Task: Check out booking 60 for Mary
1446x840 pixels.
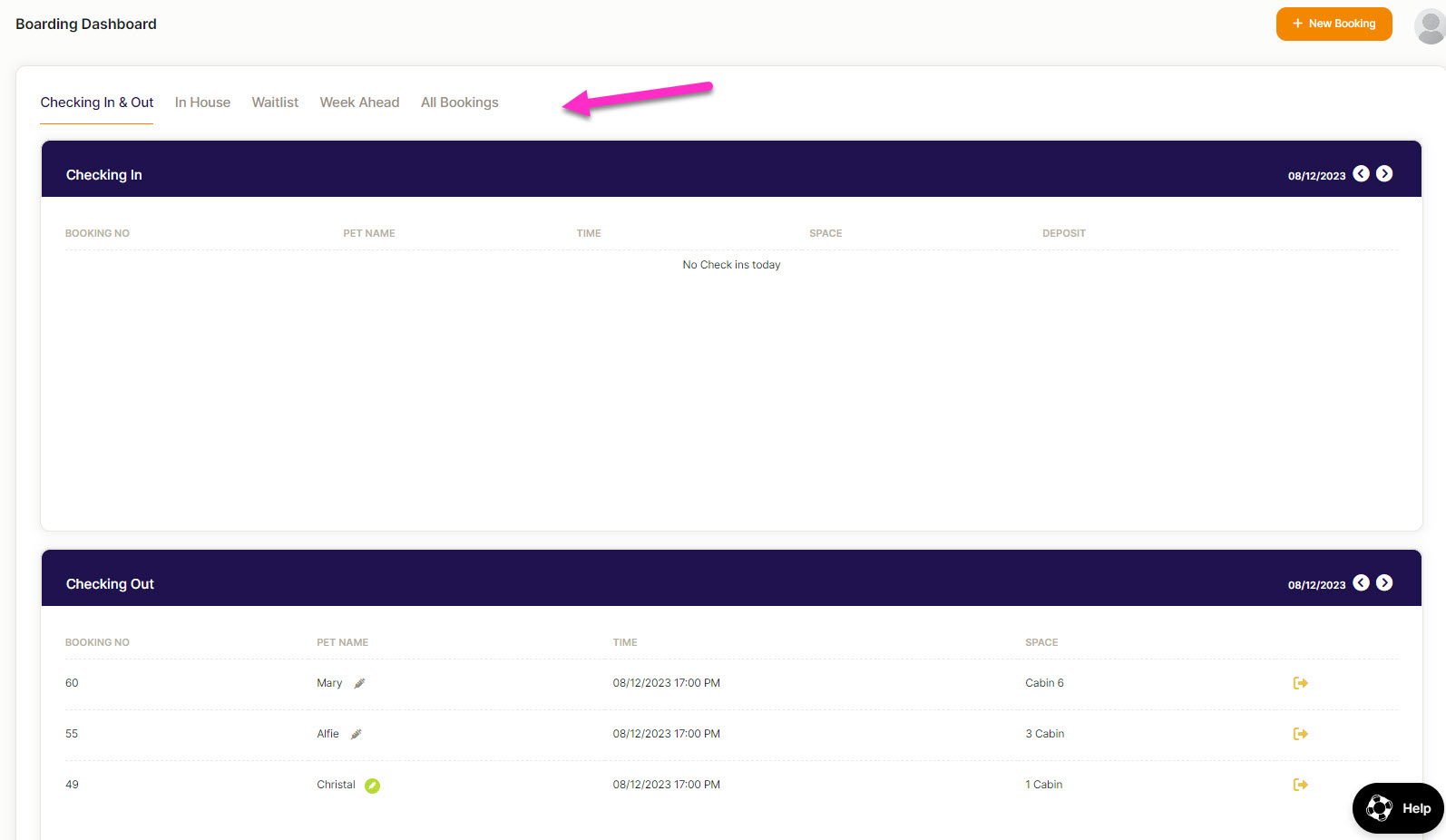Action: pos(1300,683)
